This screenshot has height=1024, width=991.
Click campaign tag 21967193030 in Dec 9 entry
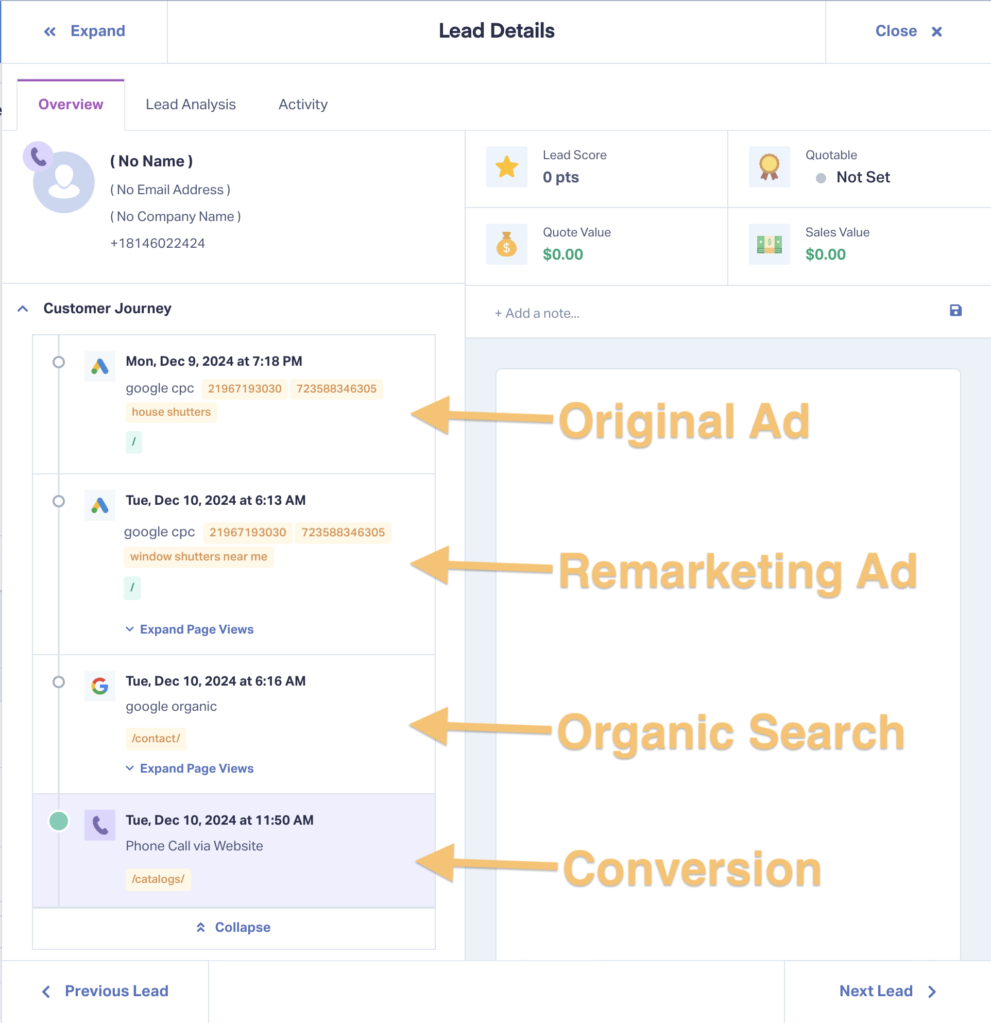tap(244, 389)
